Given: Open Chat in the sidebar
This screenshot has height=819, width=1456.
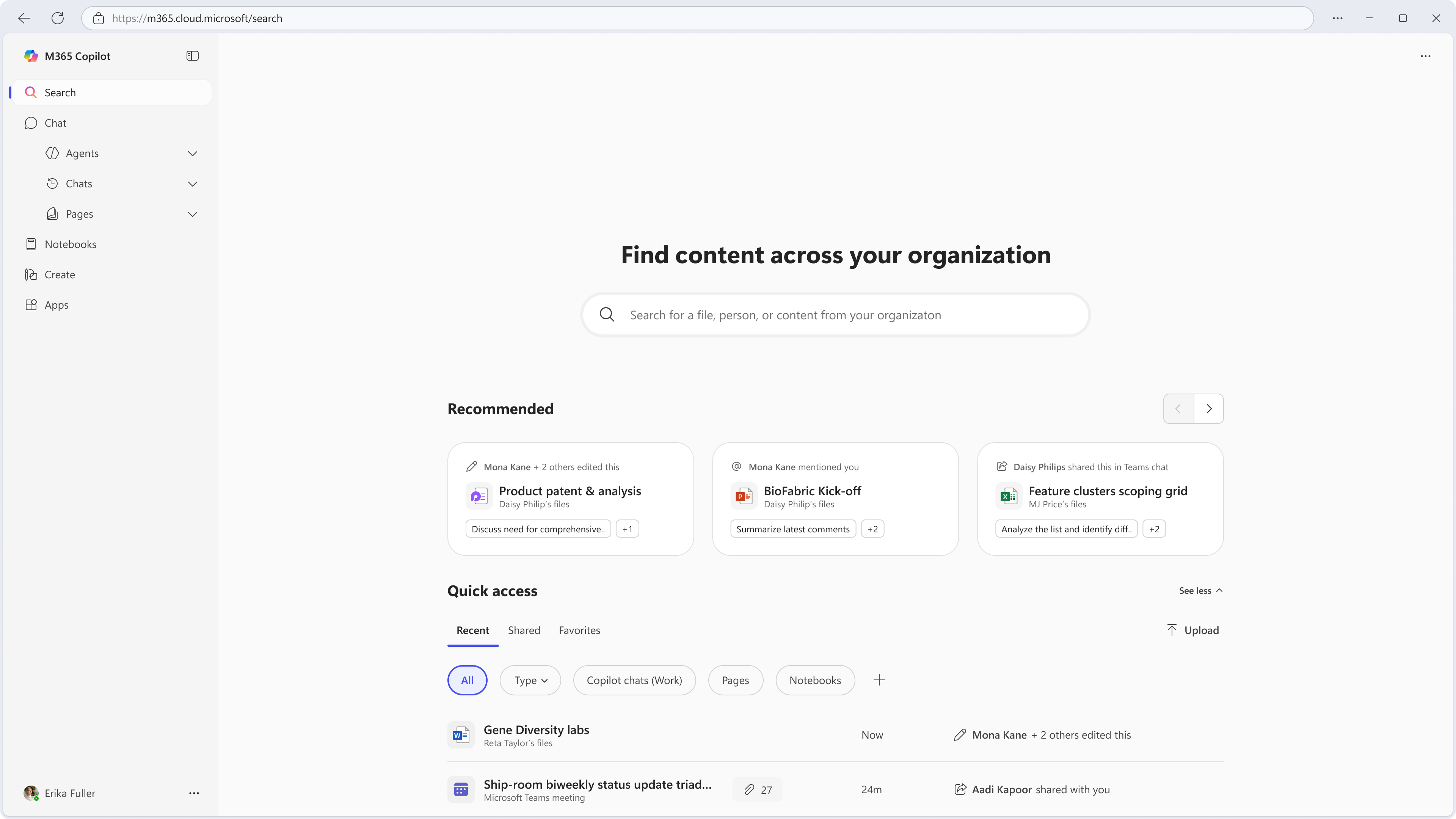Looking at the screenshot, I should point(55,123).
